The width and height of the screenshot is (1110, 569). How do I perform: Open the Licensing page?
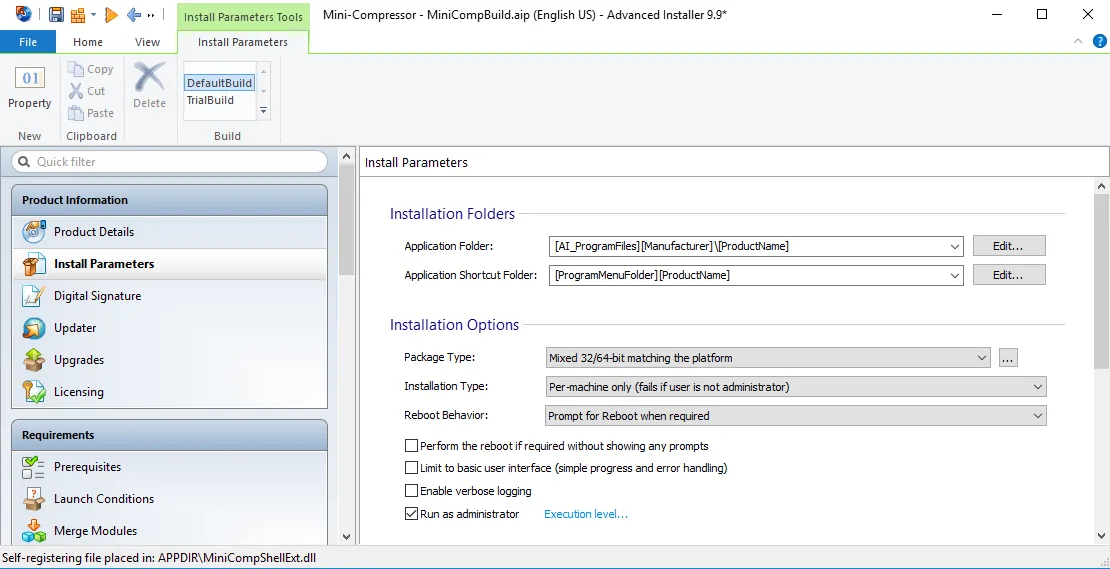coord(169,391)
